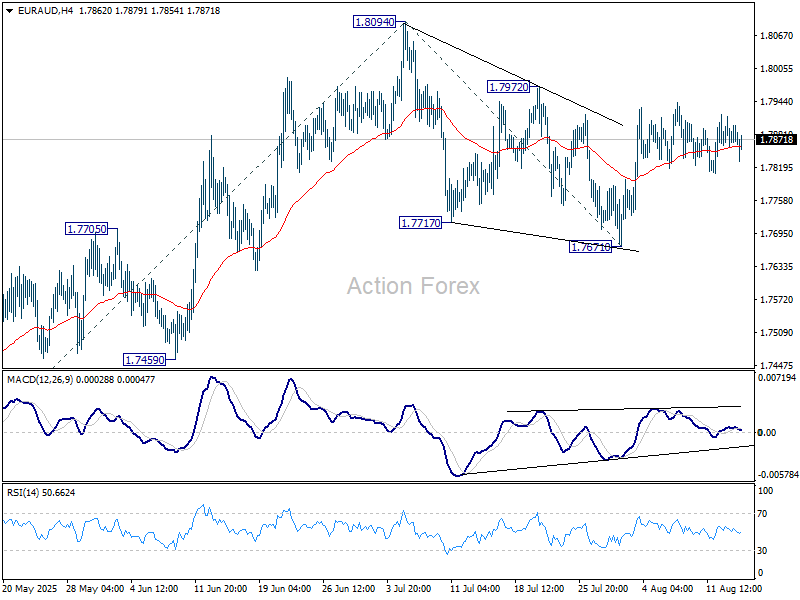Select the 1.77170 price label
Screen dimensions: 800x600
coord(420,223)
